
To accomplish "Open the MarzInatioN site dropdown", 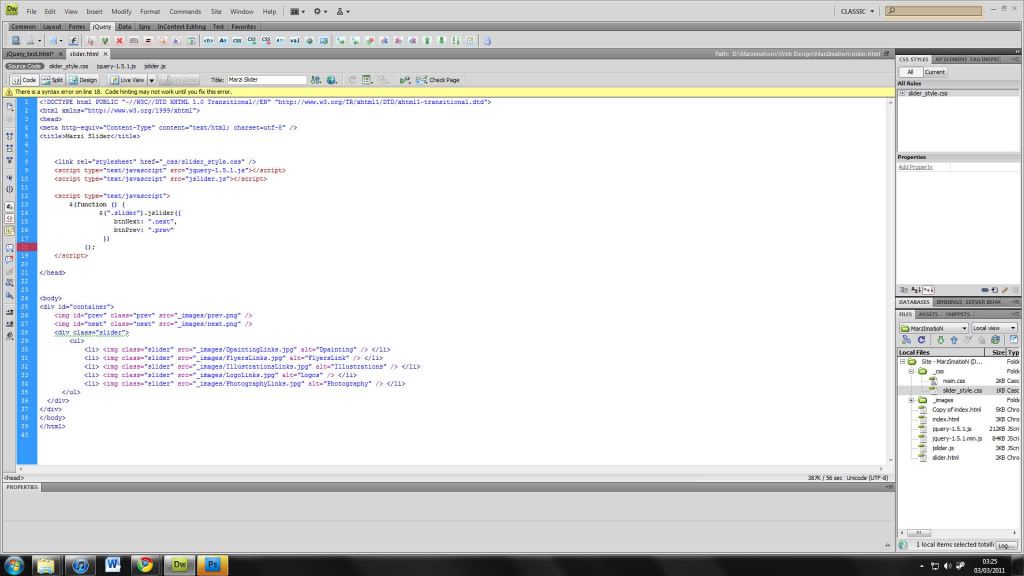I will [934, 328].
